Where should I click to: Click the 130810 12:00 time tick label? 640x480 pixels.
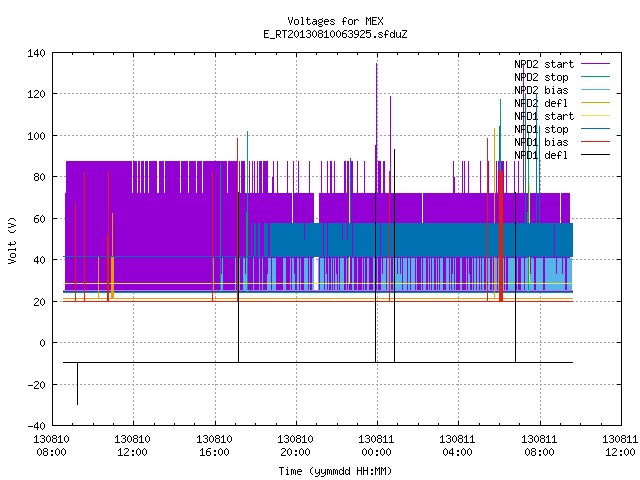(x=132, y=446)
